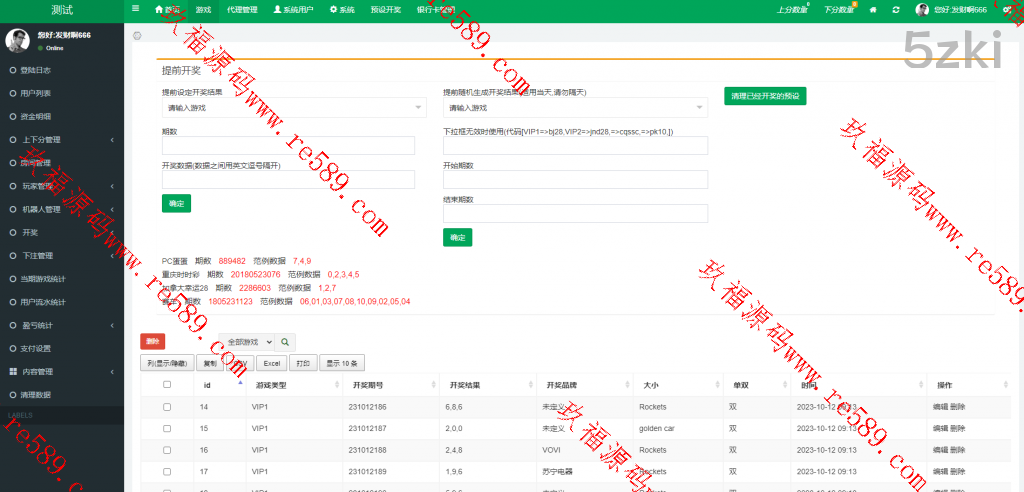Image resolution: width=1024 pixels, height=492 pixels.
Task: Click the refresh icon in top bar
Action: [x=894, y=9]
